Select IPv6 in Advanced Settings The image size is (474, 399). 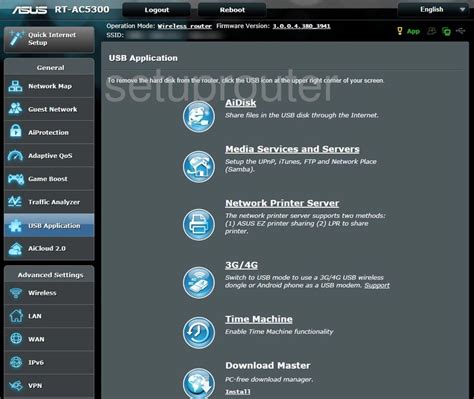point(49,362)
